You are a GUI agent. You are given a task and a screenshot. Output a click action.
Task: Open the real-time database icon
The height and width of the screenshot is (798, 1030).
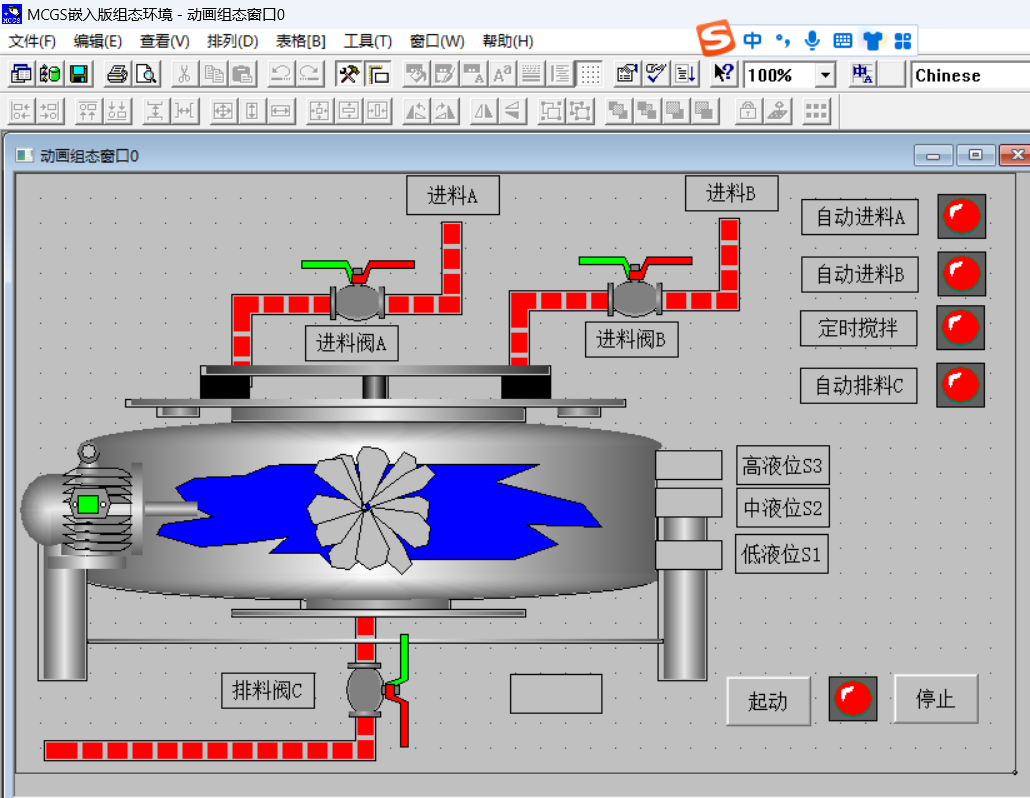[50, 74]
